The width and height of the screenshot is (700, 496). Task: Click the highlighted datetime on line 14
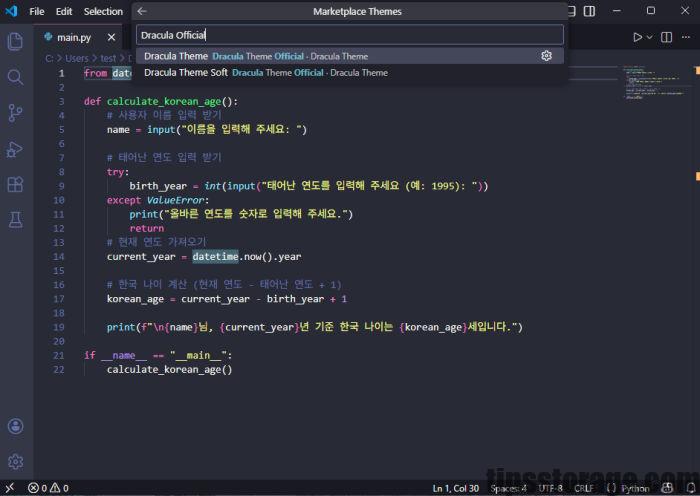215,256
